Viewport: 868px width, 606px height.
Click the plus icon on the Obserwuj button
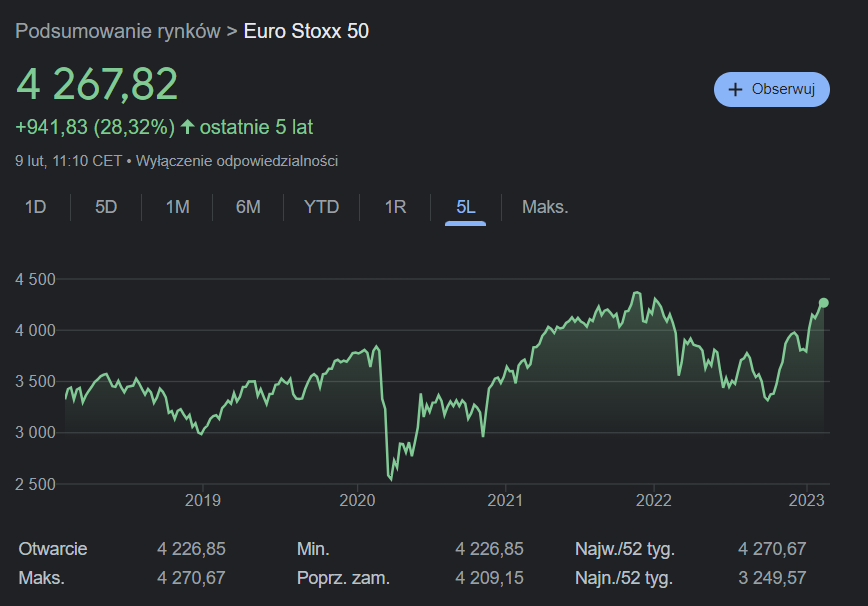[x=735, y=89]
